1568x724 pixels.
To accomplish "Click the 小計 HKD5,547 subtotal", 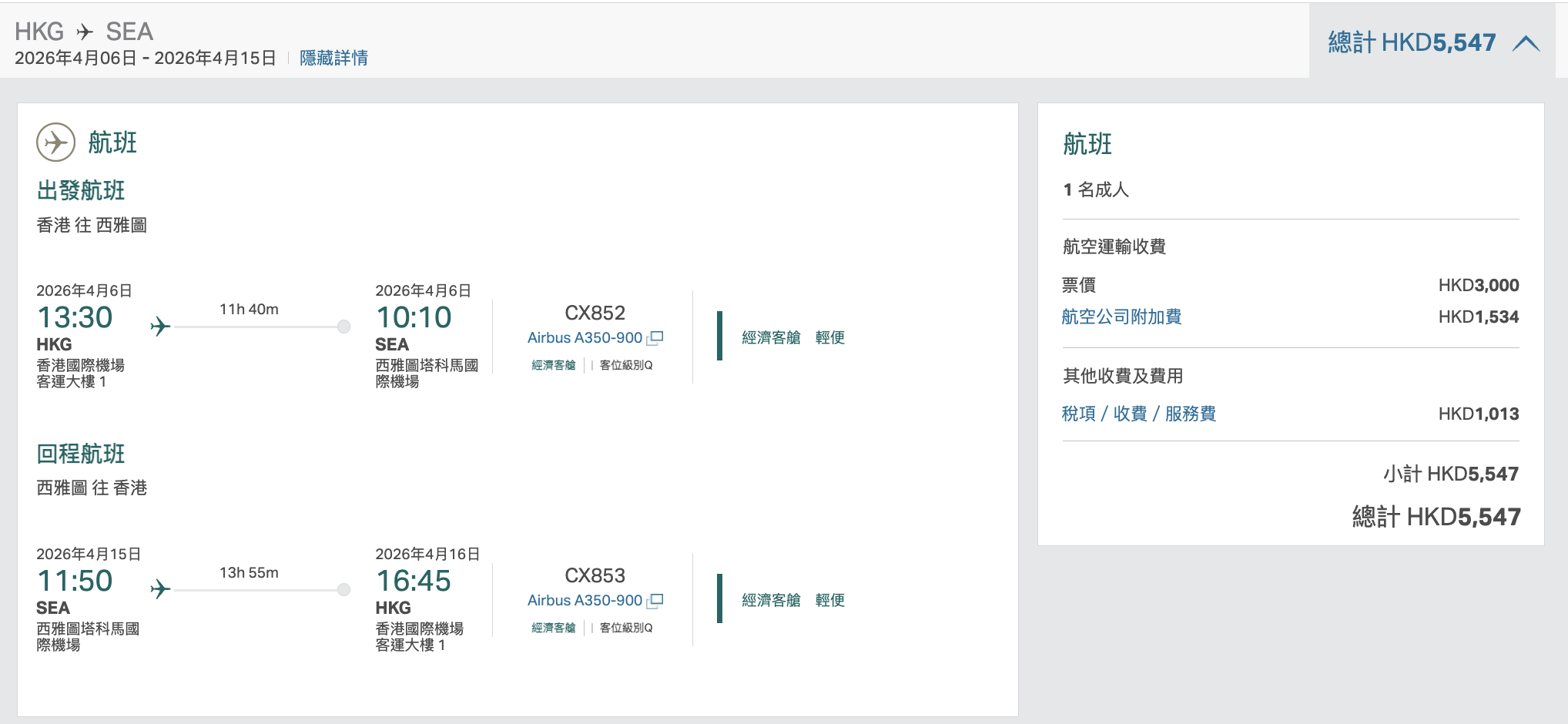I will pos(1451,474).
